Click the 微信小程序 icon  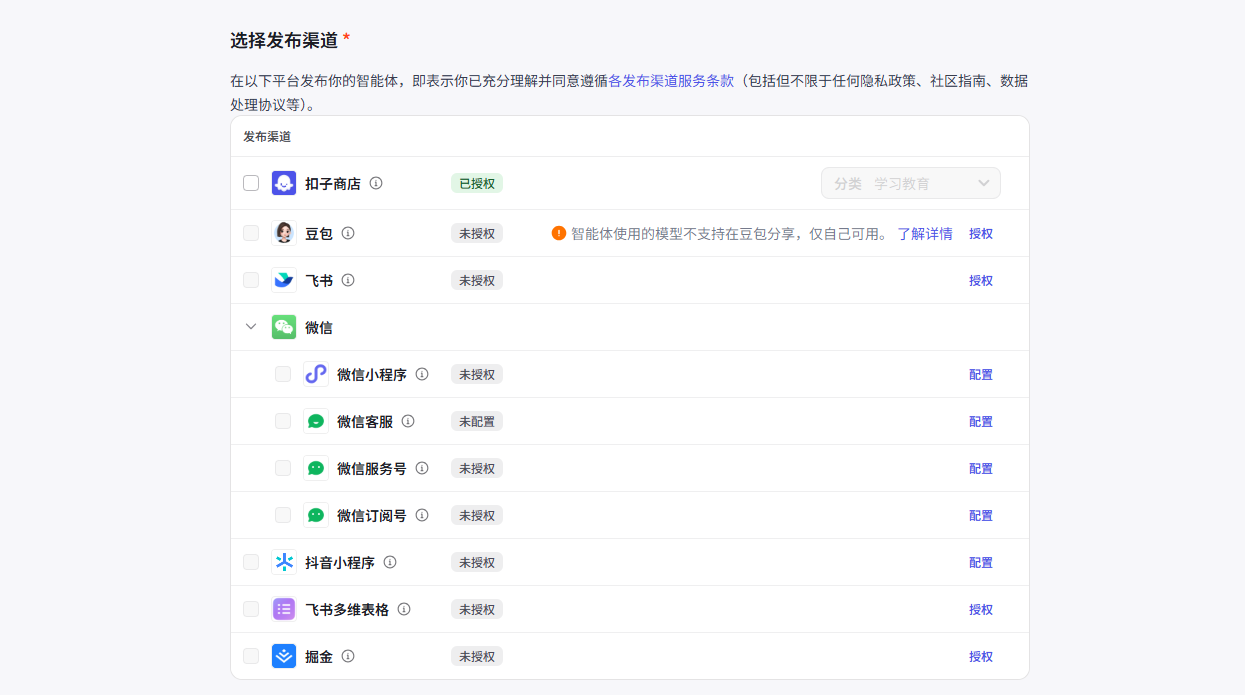coord(315,374)
